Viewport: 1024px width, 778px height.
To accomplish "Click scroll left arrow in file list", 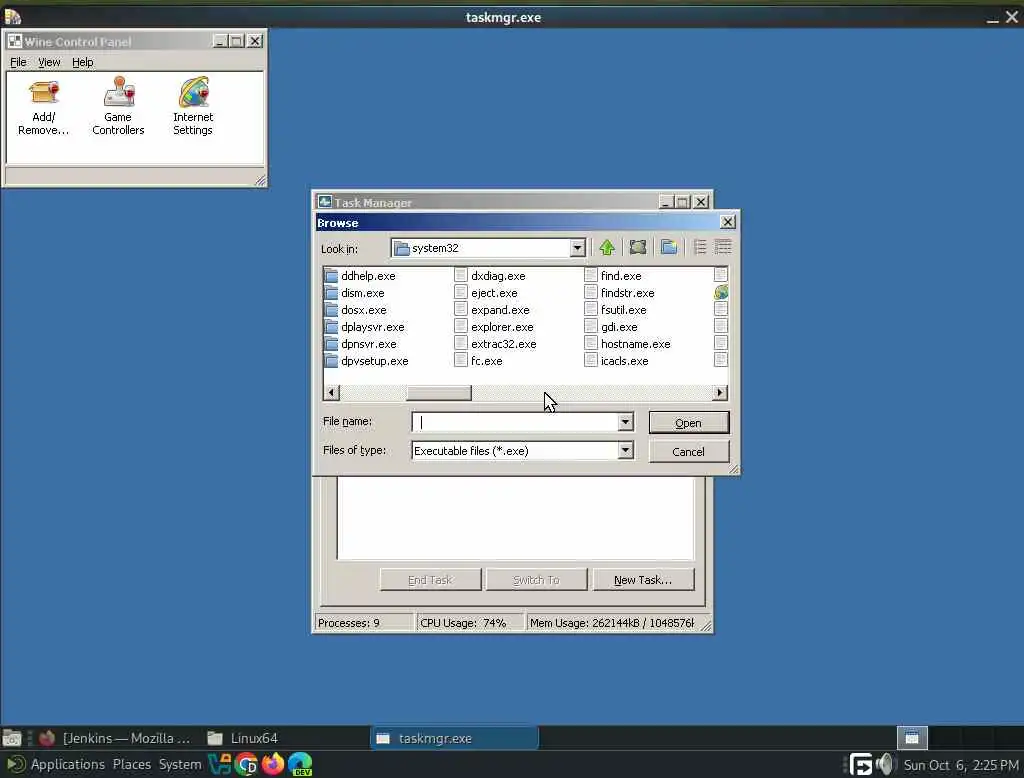I will pos(331,393).
